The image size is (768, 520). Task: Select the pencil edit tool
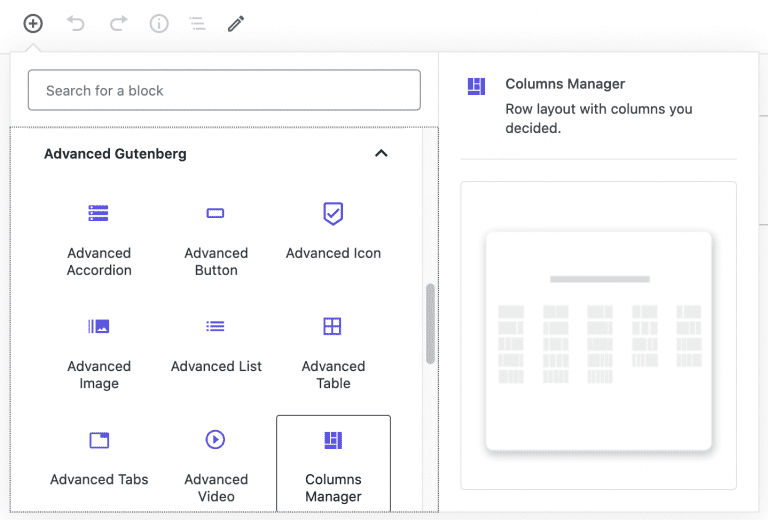pyautogui.click(x=236, y=24)
